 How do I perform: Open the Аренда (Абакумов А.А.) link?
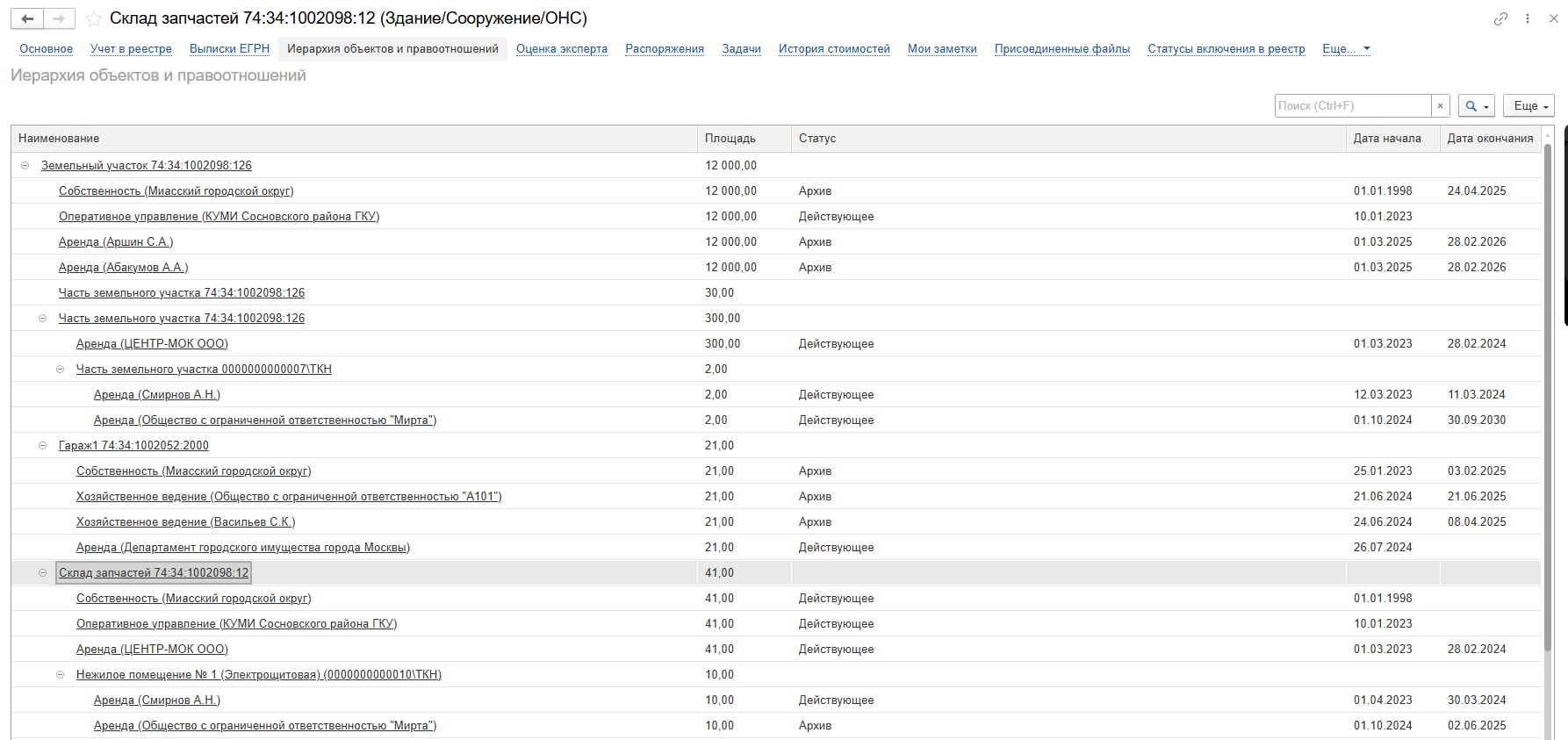pos(124,267)
